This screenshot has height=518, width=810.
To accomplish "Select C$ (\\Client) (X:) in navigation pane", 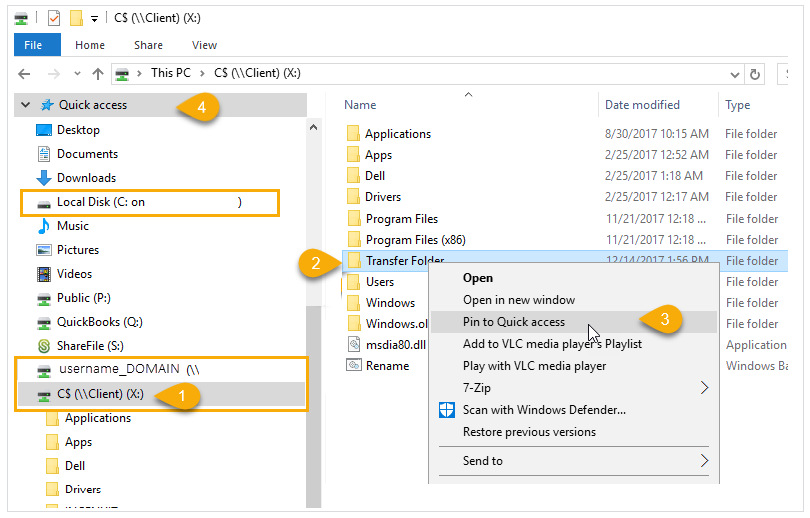I will coord(100,394).
